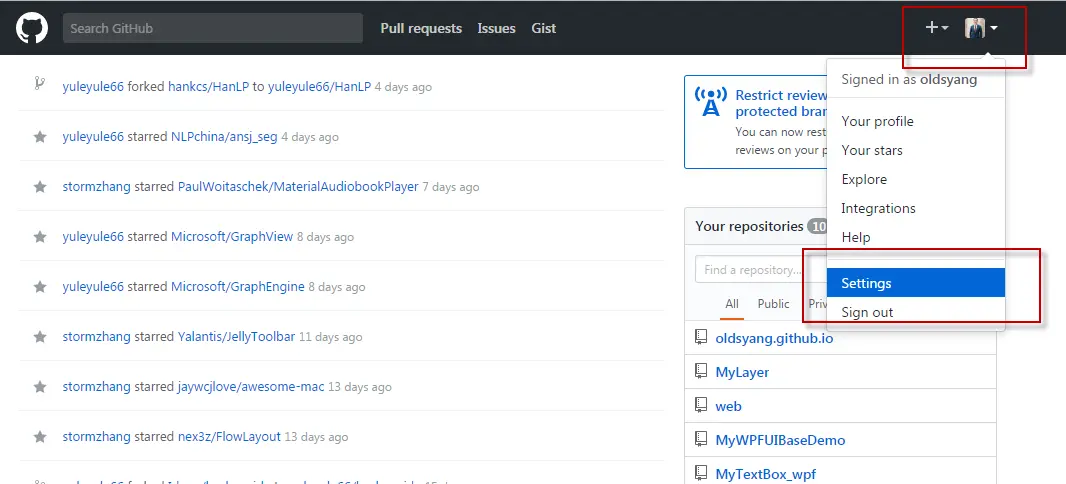
Task: Open MyTextBox_wpf repository
Action: click(766, 474)
